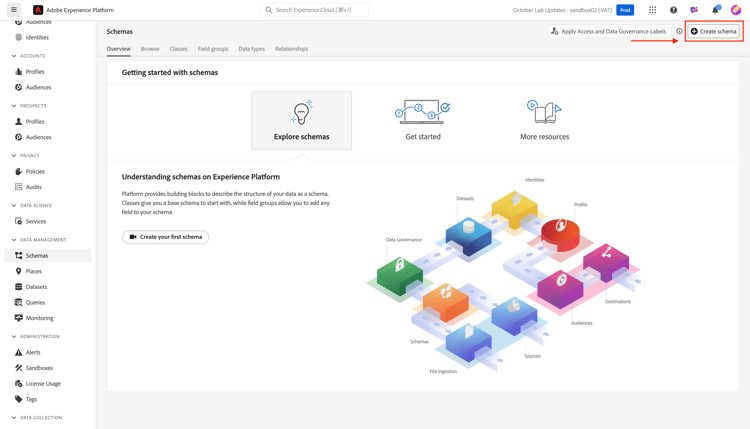Open License Usage in the sidebar
Image resolution: width=750 pixels, height=429 pixels.
tap(48, 384)
